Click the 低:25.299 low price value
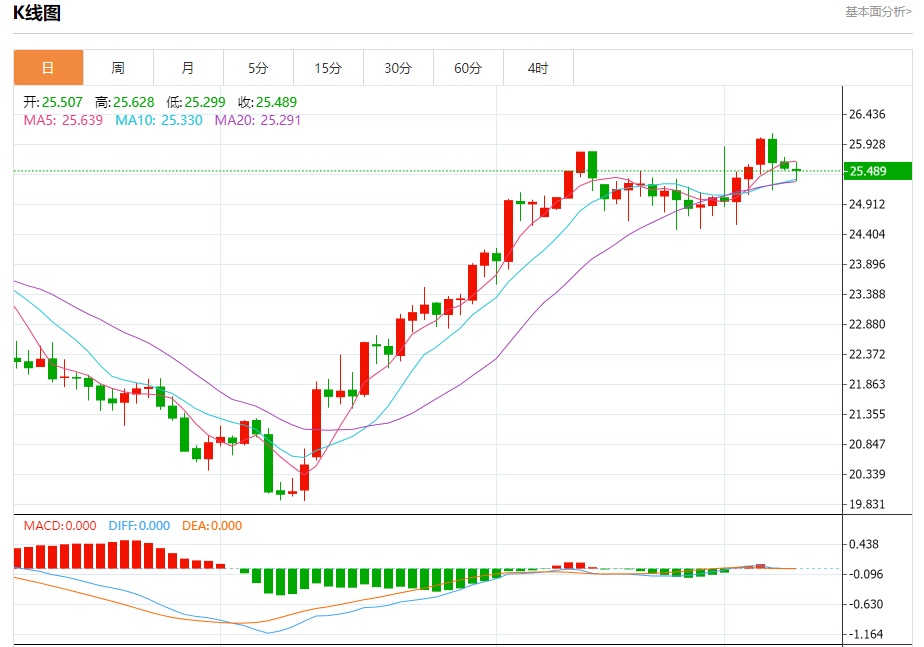Viewport: 924px width, 647px height. [196, 102]
